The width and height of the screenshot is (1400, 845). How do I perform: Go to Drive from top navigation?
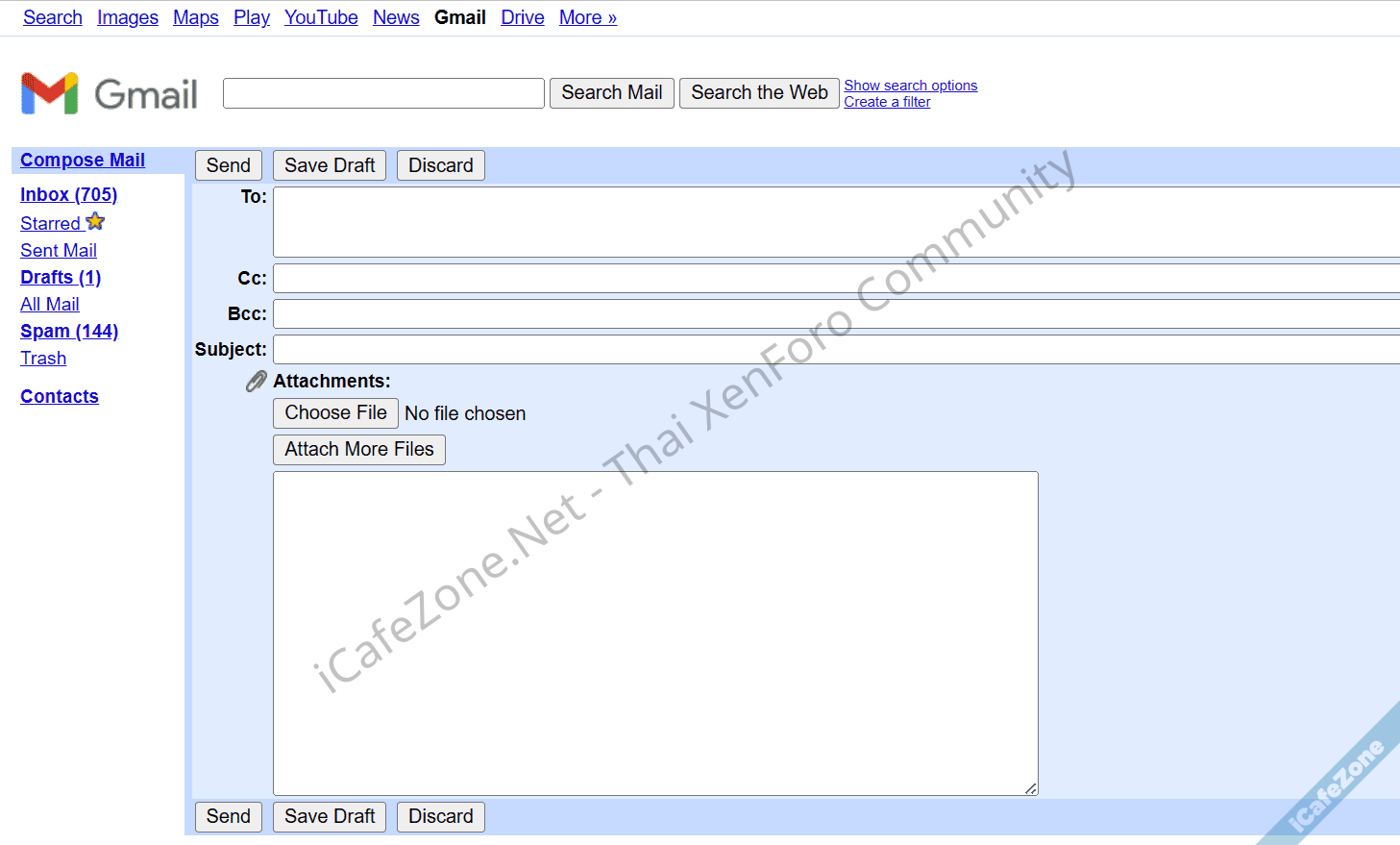(522, 17)
